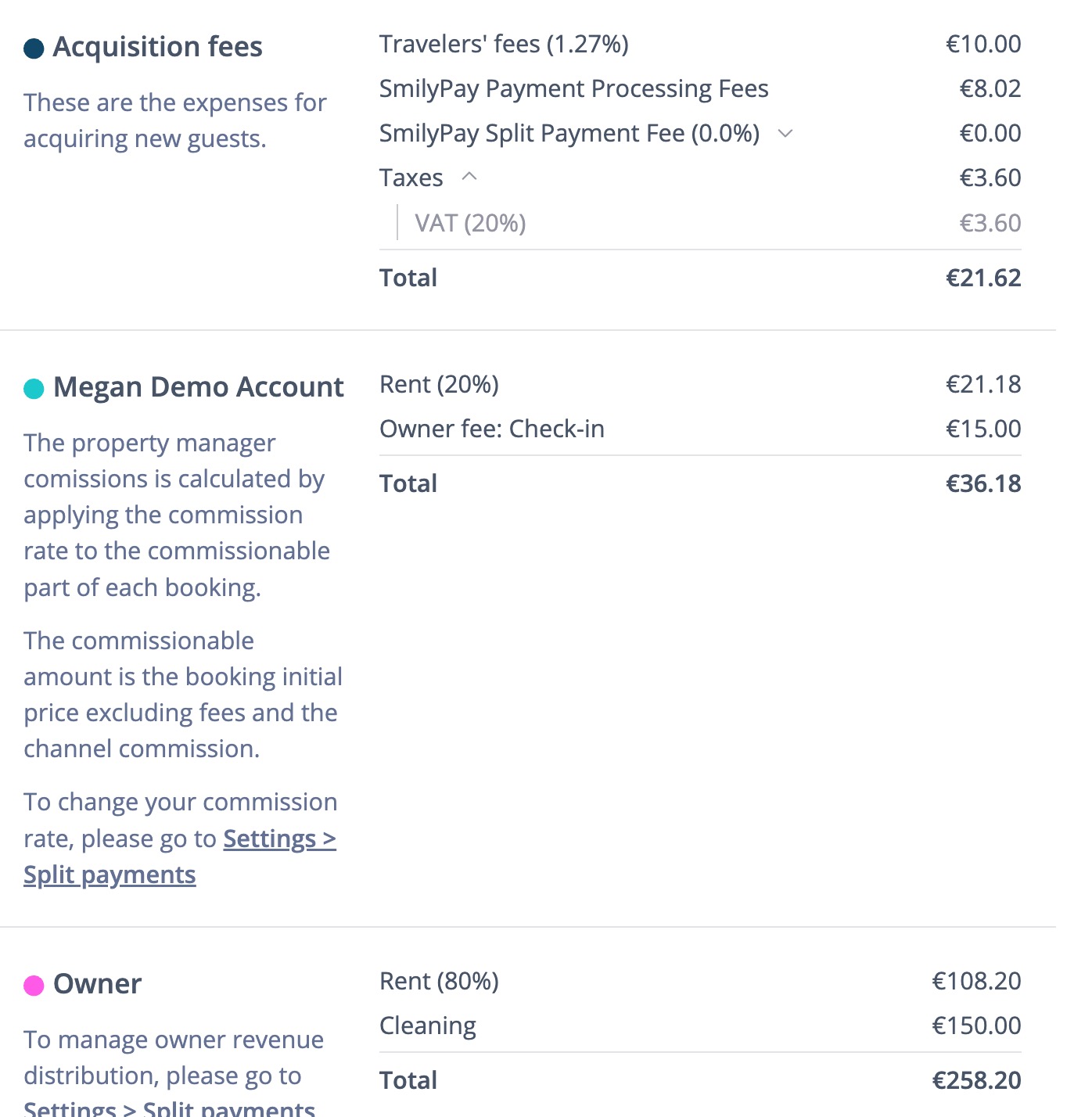Click the Megan Demo Account heading
Viewport: 1092px width, 1117px height.
point(198,387)
